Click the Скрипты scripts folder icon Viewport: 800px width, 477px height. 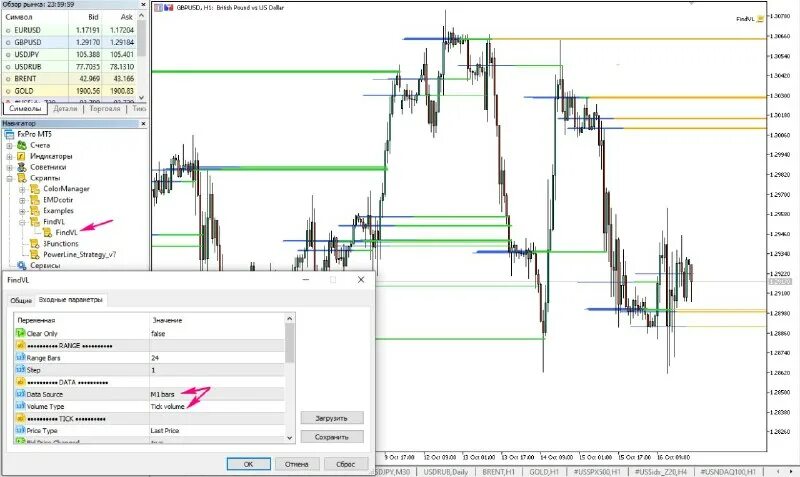pyautogui.click(x=21, y=178)
